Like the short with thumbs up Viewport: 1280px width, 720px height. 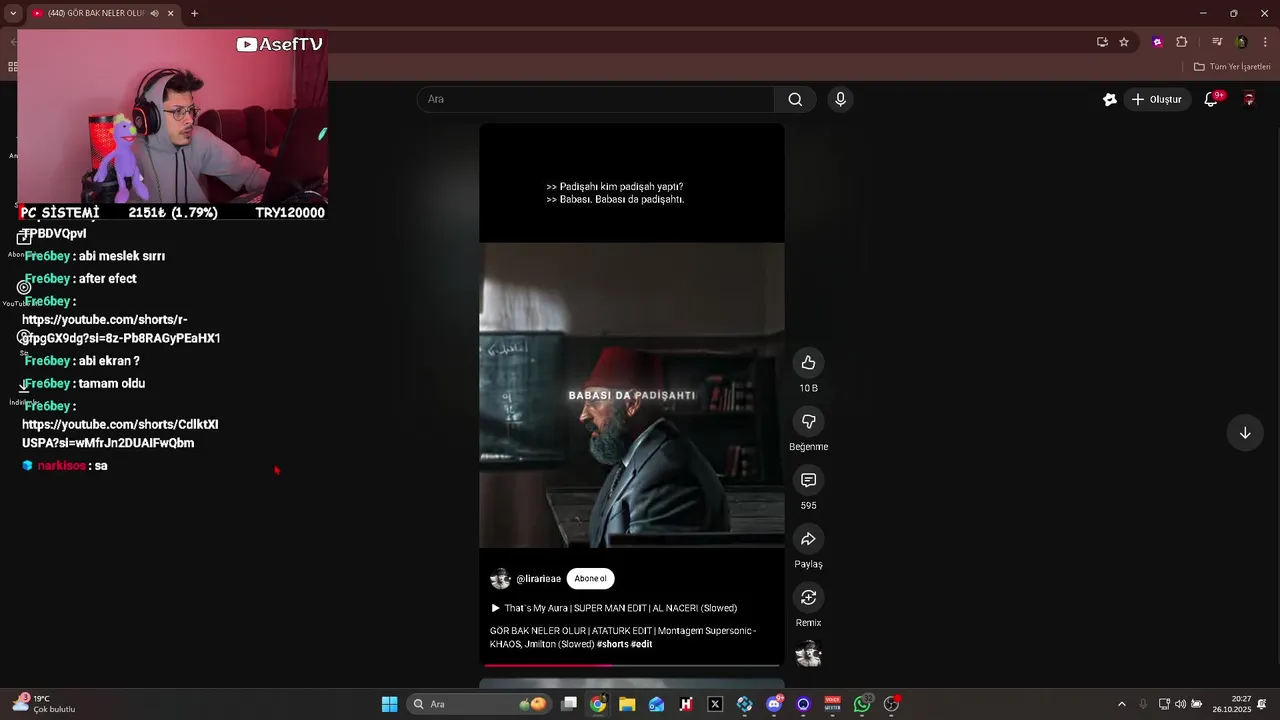(x=808, y=363)
